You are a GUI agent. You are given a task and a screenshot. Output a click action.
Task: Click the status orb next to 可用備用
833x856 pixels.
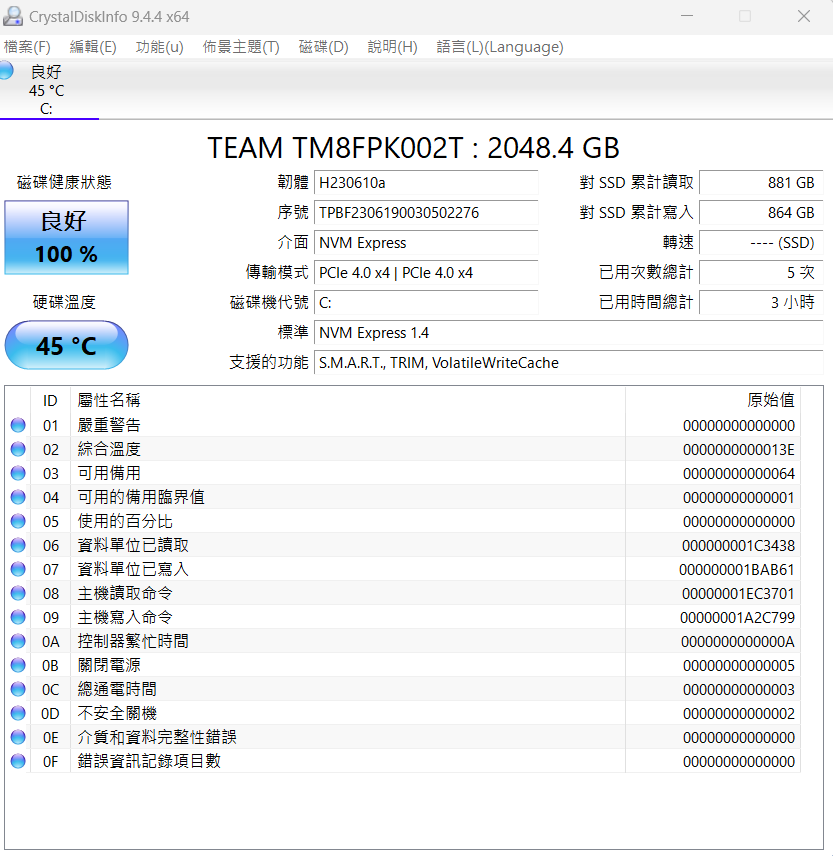[x=18, y=473]
